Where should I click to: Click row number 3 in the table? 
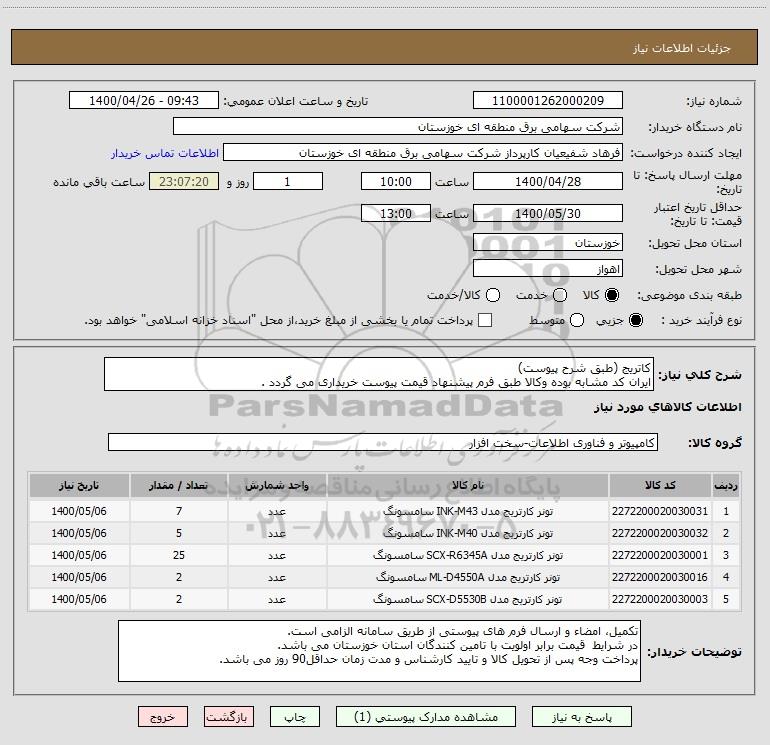(726, 555)
